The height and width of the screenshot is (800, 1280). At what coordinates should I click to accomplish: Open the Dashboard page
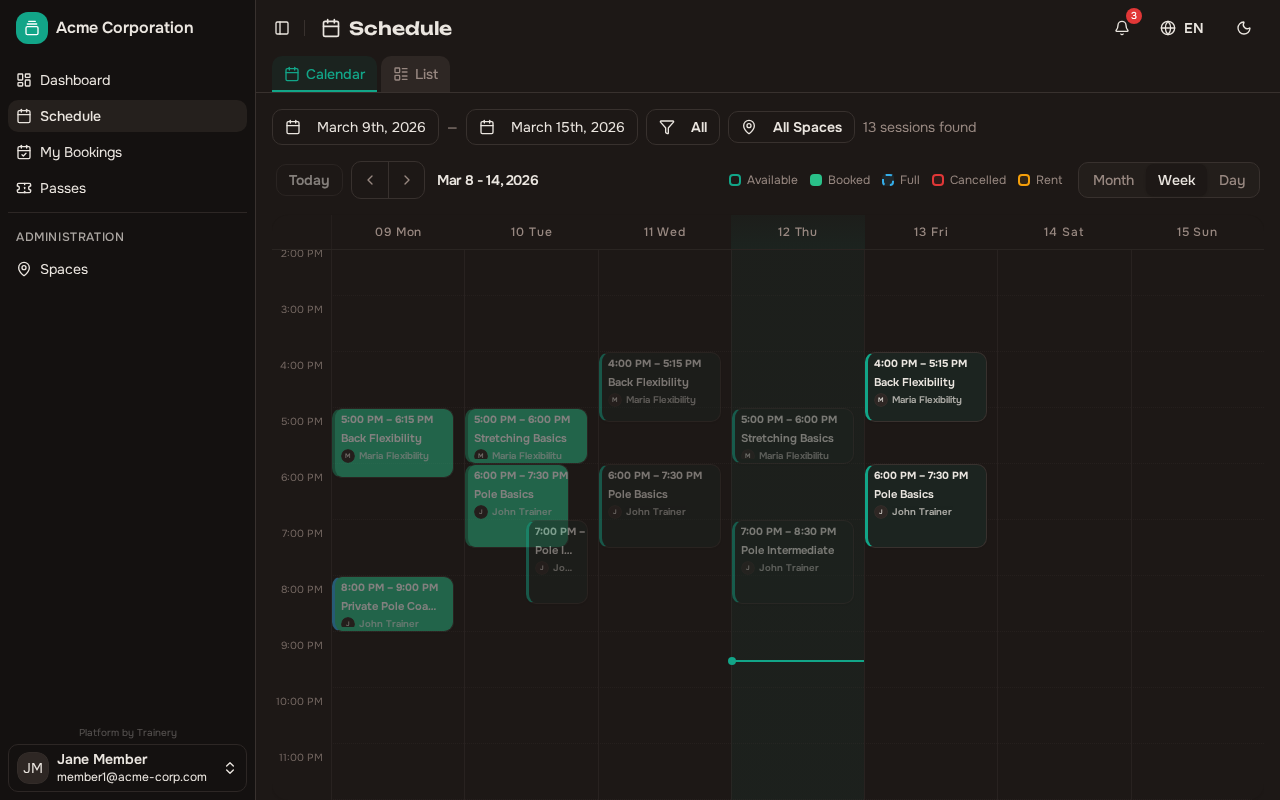point(127,80)
